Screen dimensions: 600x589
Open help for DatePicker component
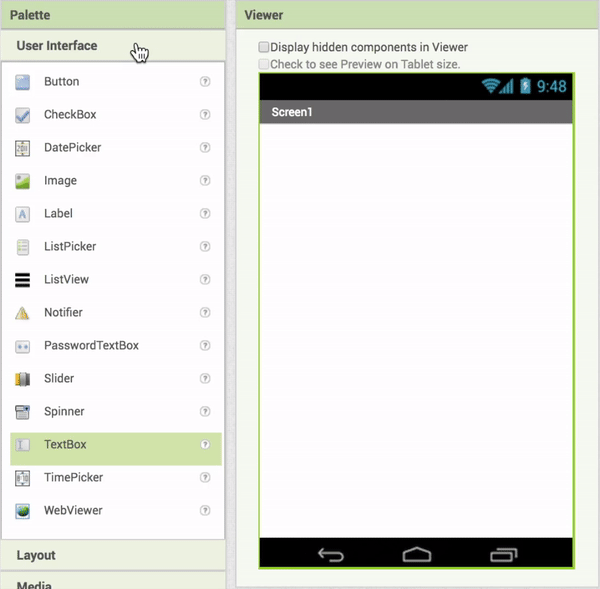pos(205,147)
